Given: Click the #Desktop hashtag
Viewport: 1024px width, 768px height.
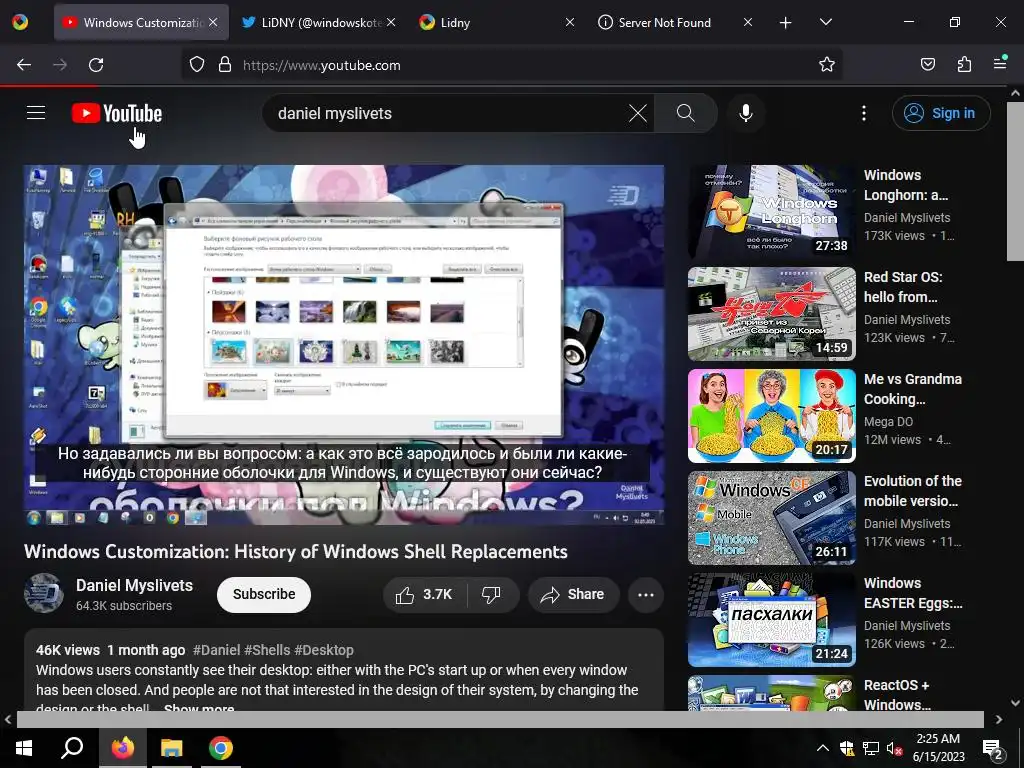Looking at the screenshot, I should pyautogui.click(x=324, y=650).
